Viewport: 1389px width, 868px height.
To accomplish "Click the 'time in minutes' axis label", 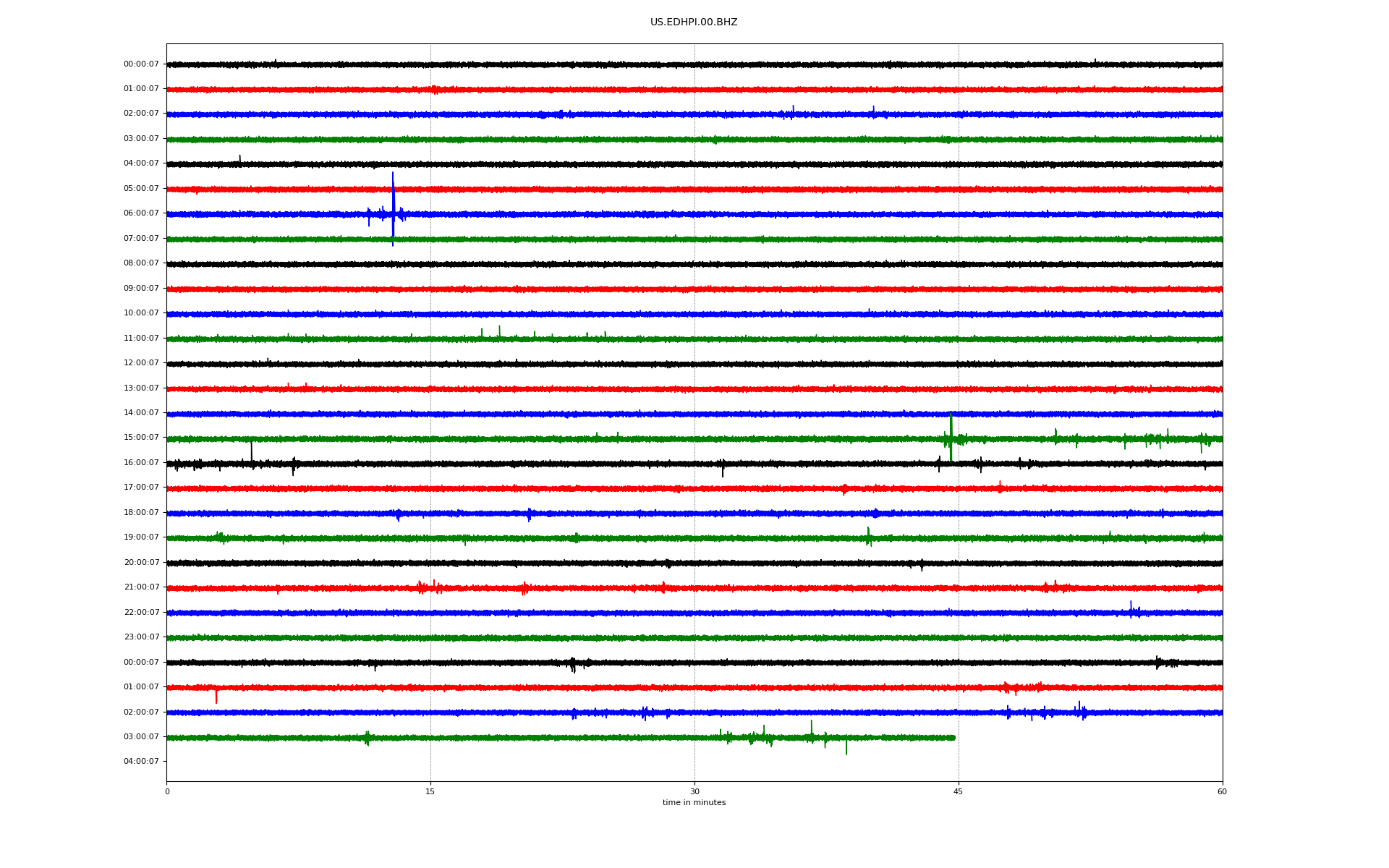I will click(x=694, y=803).
